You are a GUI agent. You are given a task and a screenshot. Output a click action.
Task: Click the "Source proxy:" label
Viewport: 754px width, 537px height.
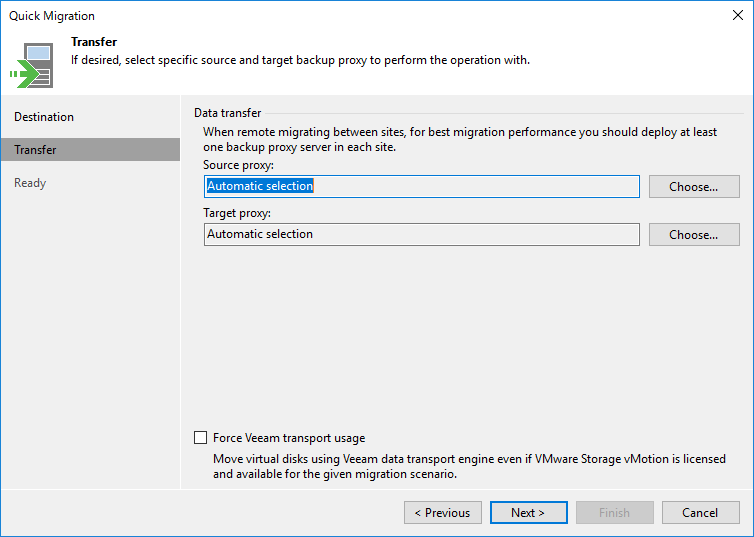point(238,165)
